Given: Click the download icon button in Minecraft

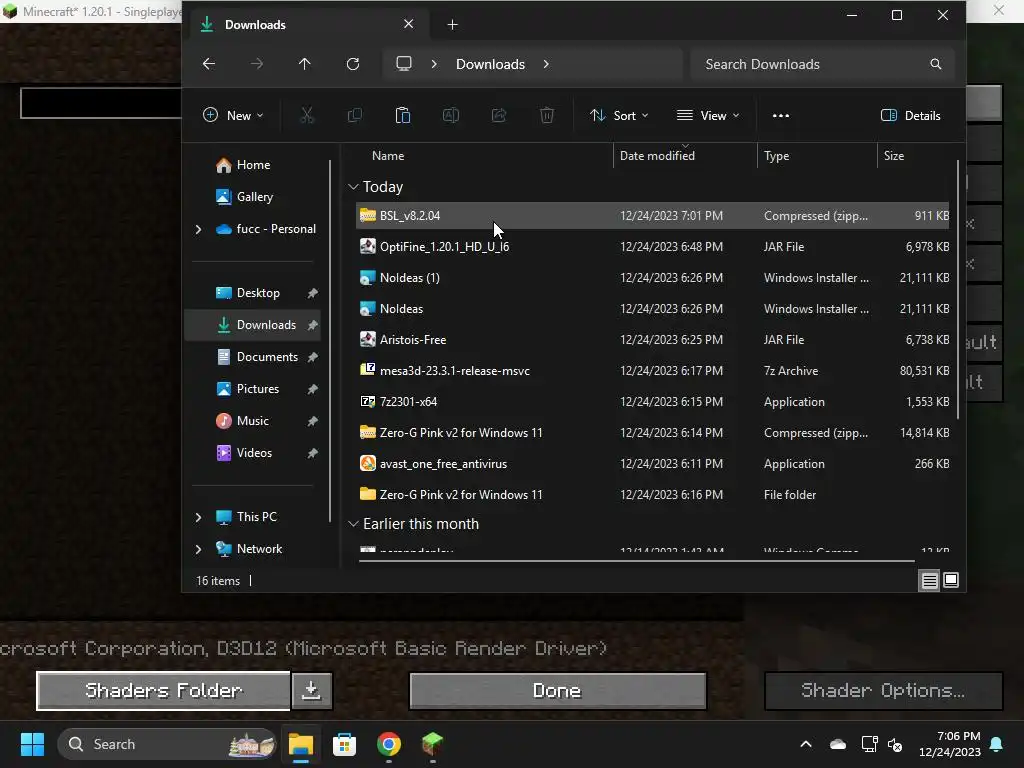Looking at the screenshot, I should pyautogui.click(x=312, y=690).
